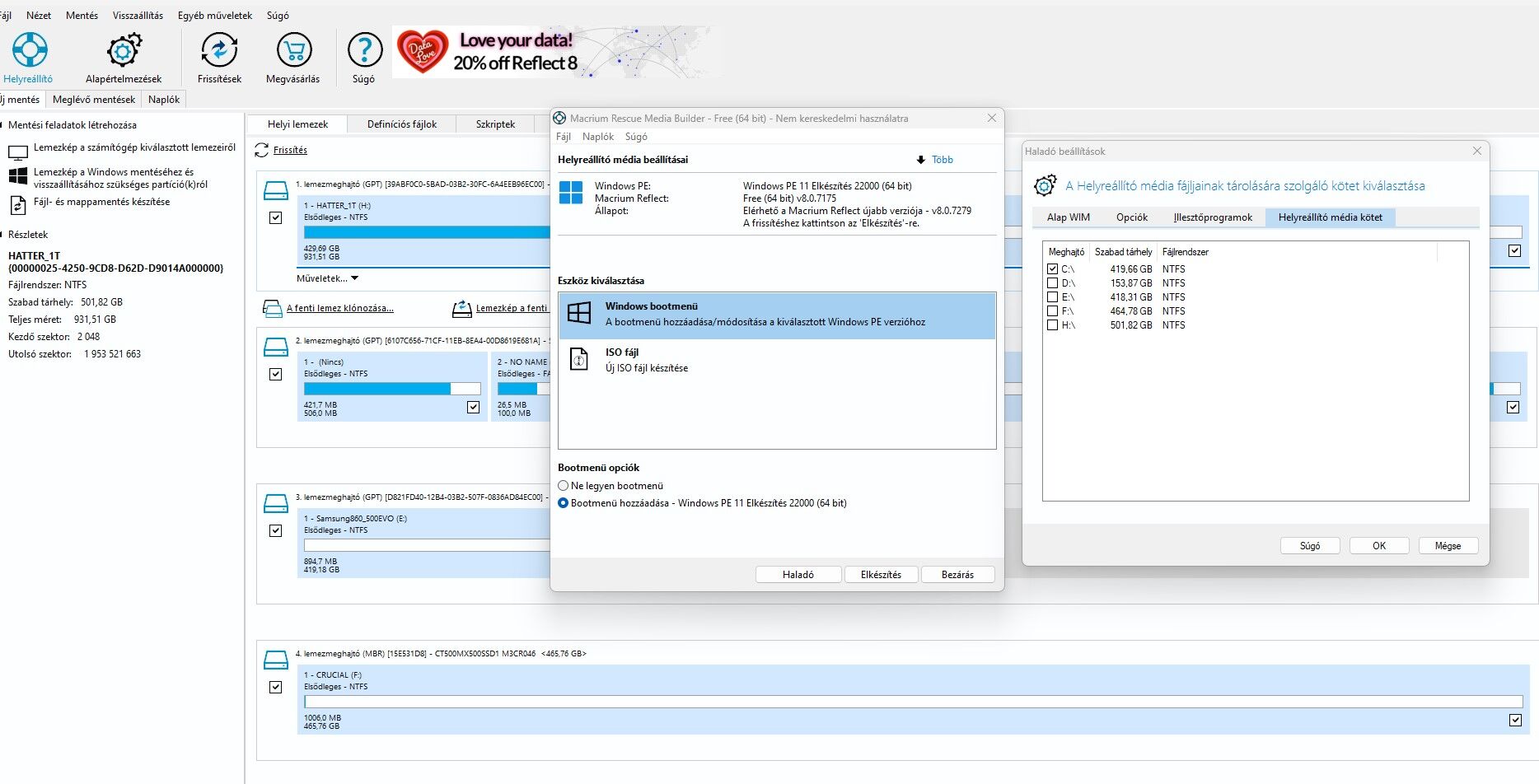Switch to the Alap WIM tab
This screenshot has width=1539, height=784.
pos(1069,217)
